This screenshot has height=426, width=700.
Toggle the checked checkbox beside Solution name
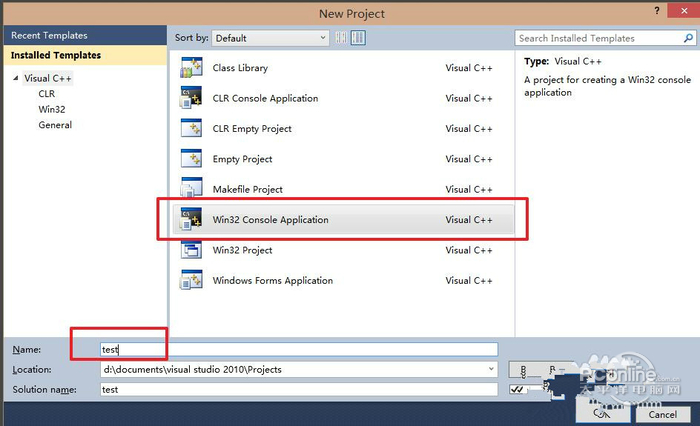[517, 389]
